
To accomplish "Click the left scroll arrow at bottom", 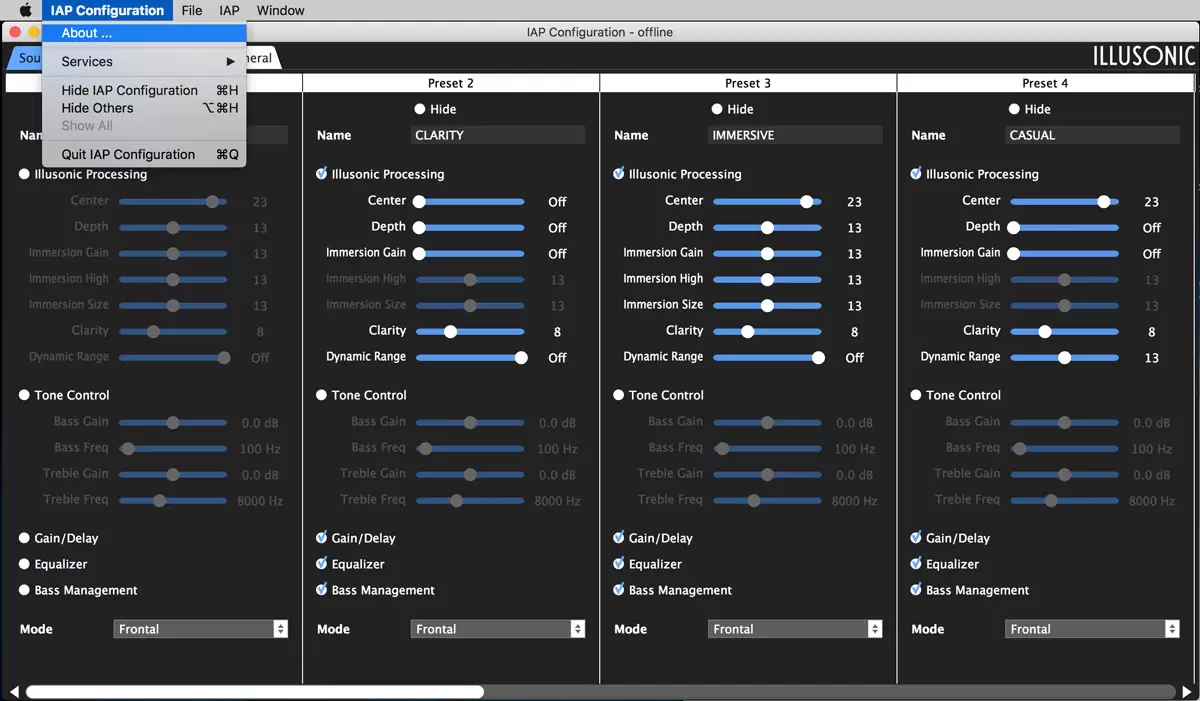I will [x=14, y=692].
